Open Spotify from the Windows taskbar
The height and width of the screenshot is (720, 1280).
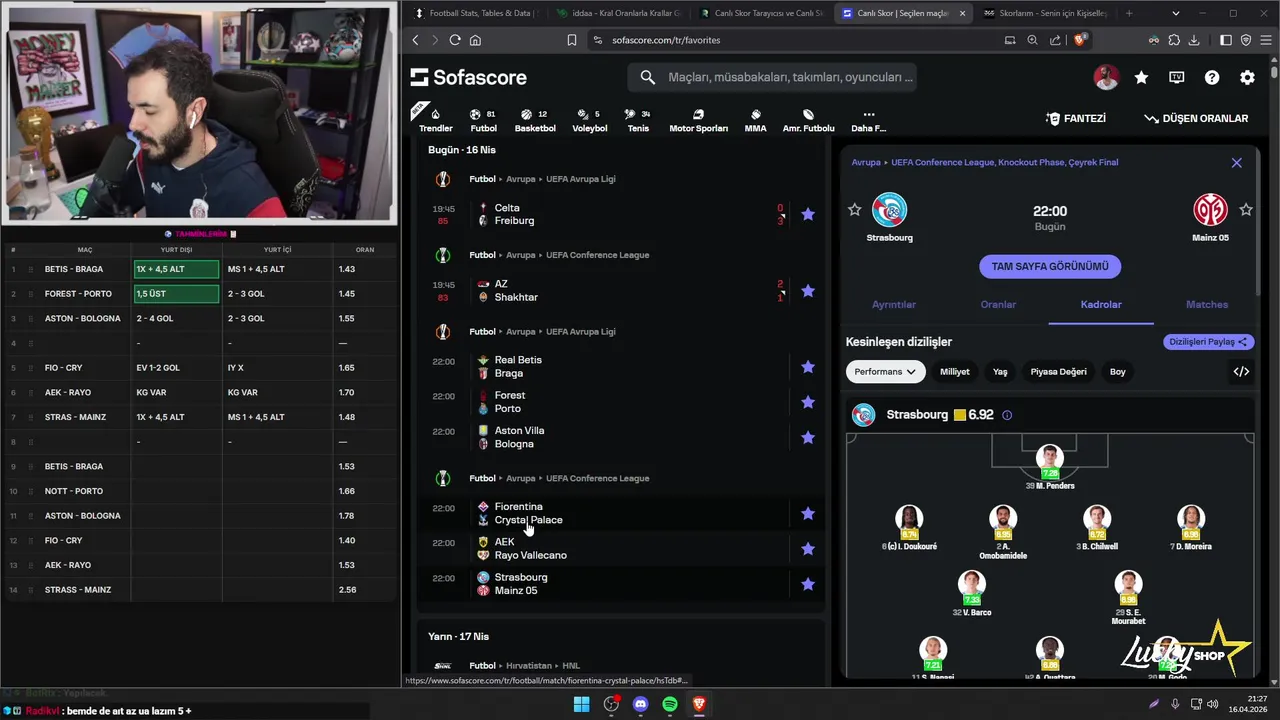[x=670, y=704]
